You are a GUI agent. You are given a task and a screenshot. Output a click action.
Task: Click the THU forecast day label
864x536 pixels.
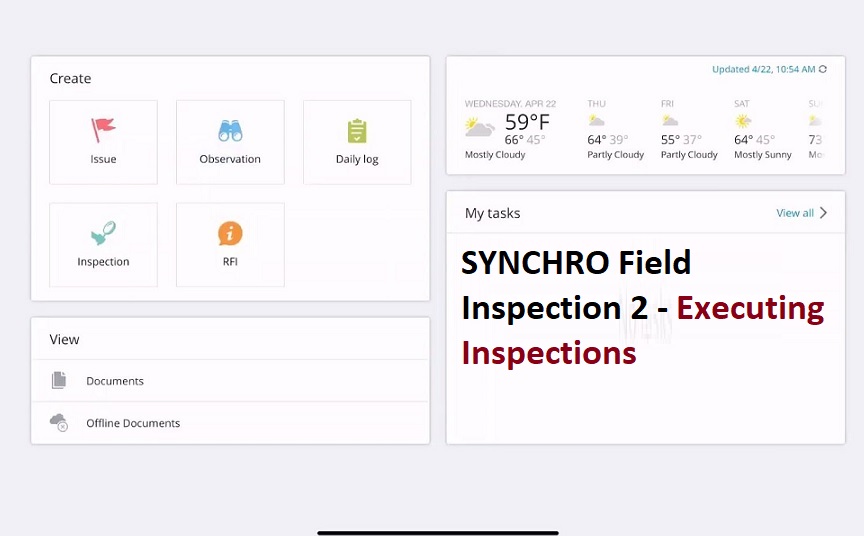(596, 104)
